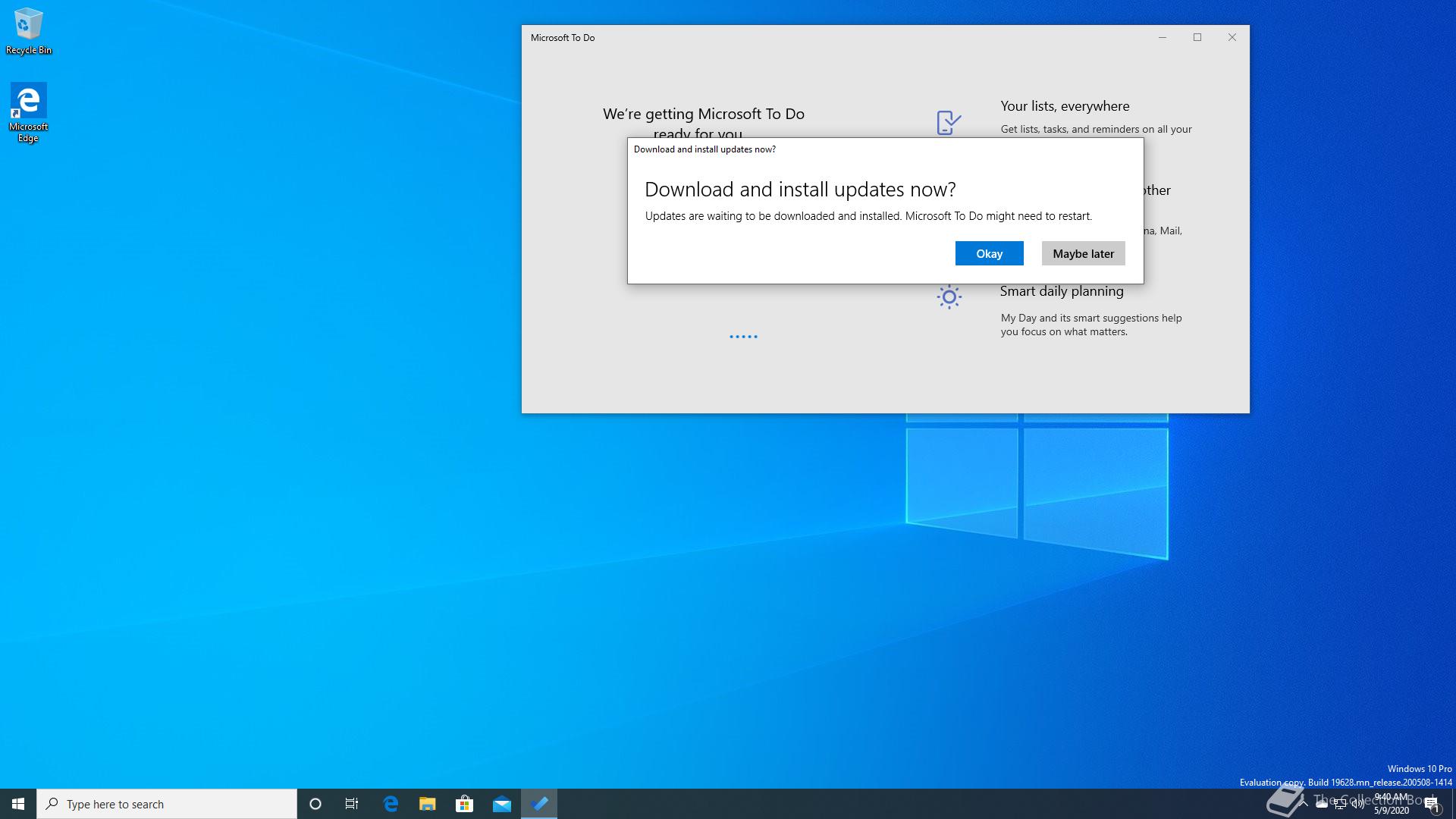Open the Action Center notifications icon
The height and width of the screenshot is (819, 1456).
[x=1432, y=804]
